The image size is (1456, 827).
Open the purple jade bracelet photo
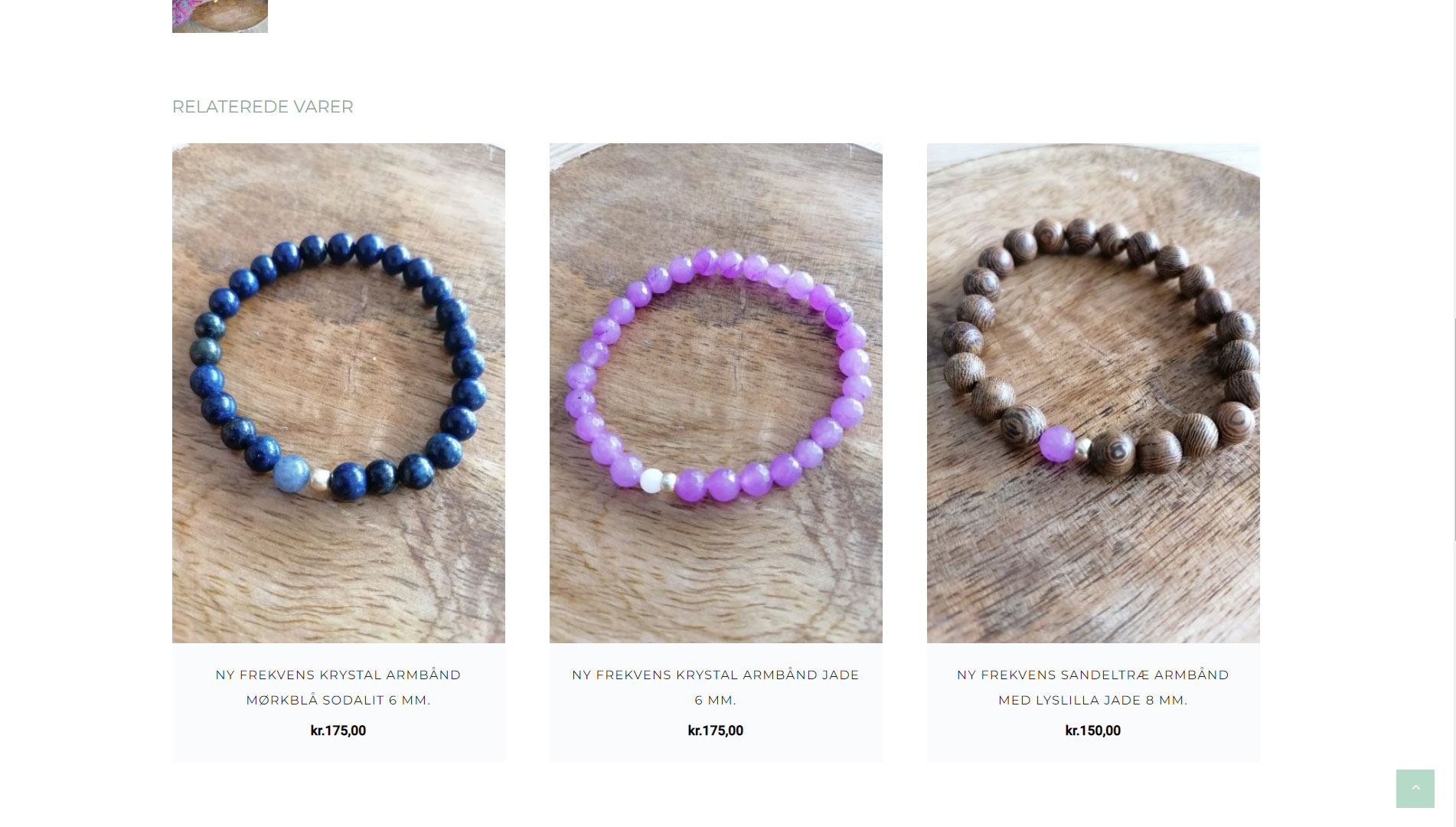(716, 393)
